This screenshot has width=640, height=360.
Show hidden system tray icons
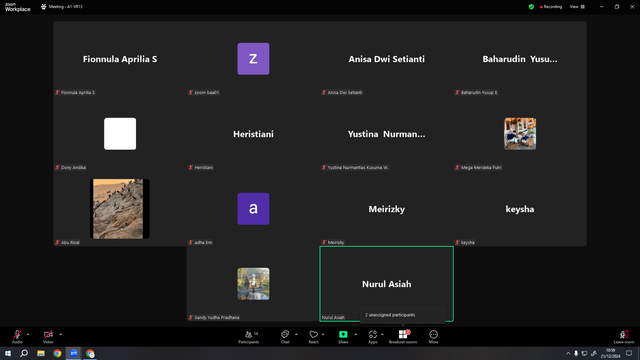(568, 353)
